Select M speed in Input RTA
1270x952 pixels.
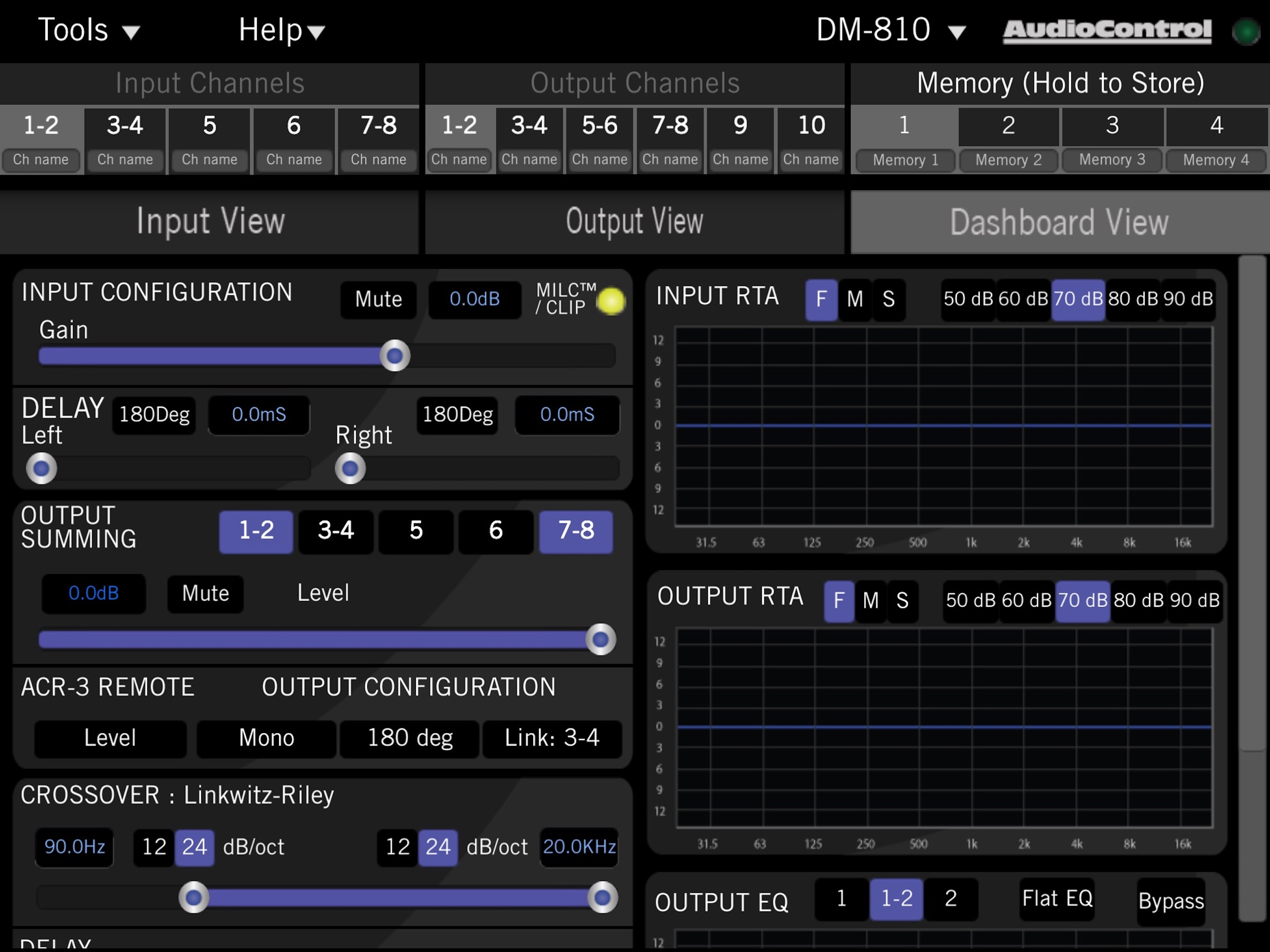[x=855, y=299]
